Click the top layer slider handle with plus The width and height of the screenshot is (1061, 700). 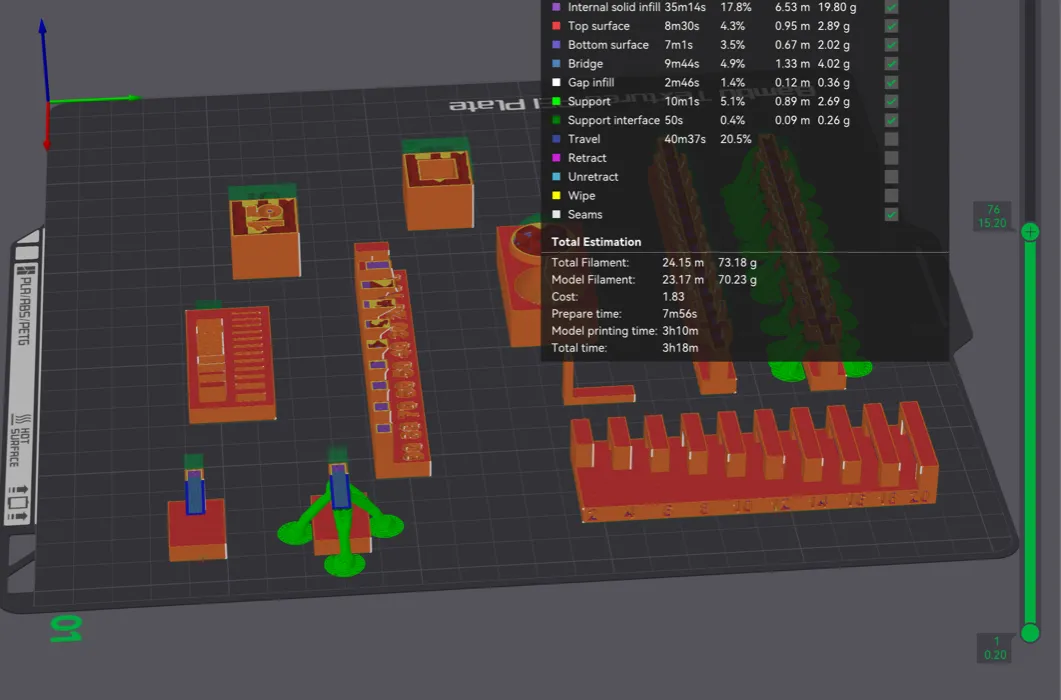1030,232
